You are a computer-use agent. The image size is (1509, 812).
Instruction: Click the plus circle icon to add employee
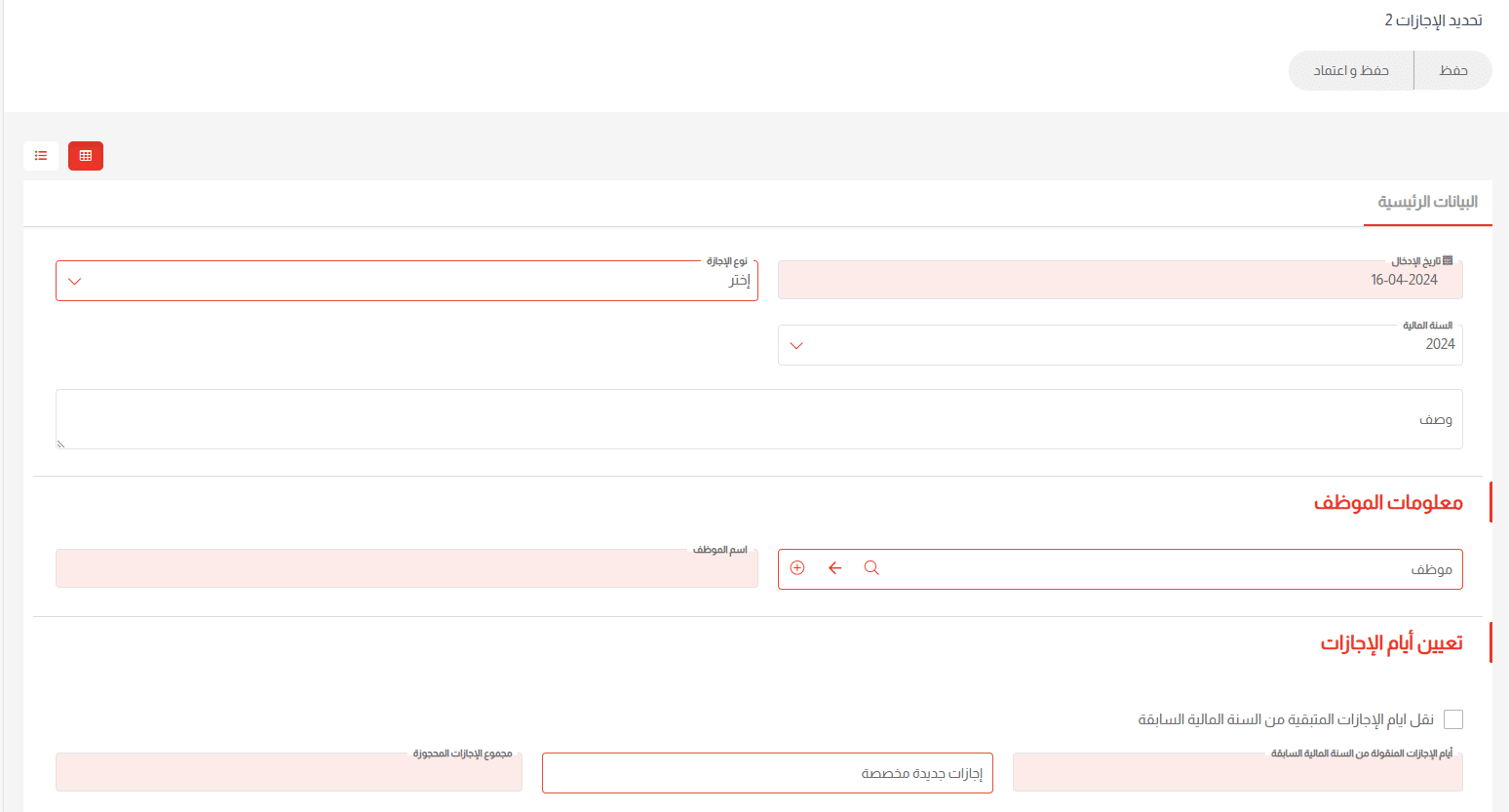797,568
